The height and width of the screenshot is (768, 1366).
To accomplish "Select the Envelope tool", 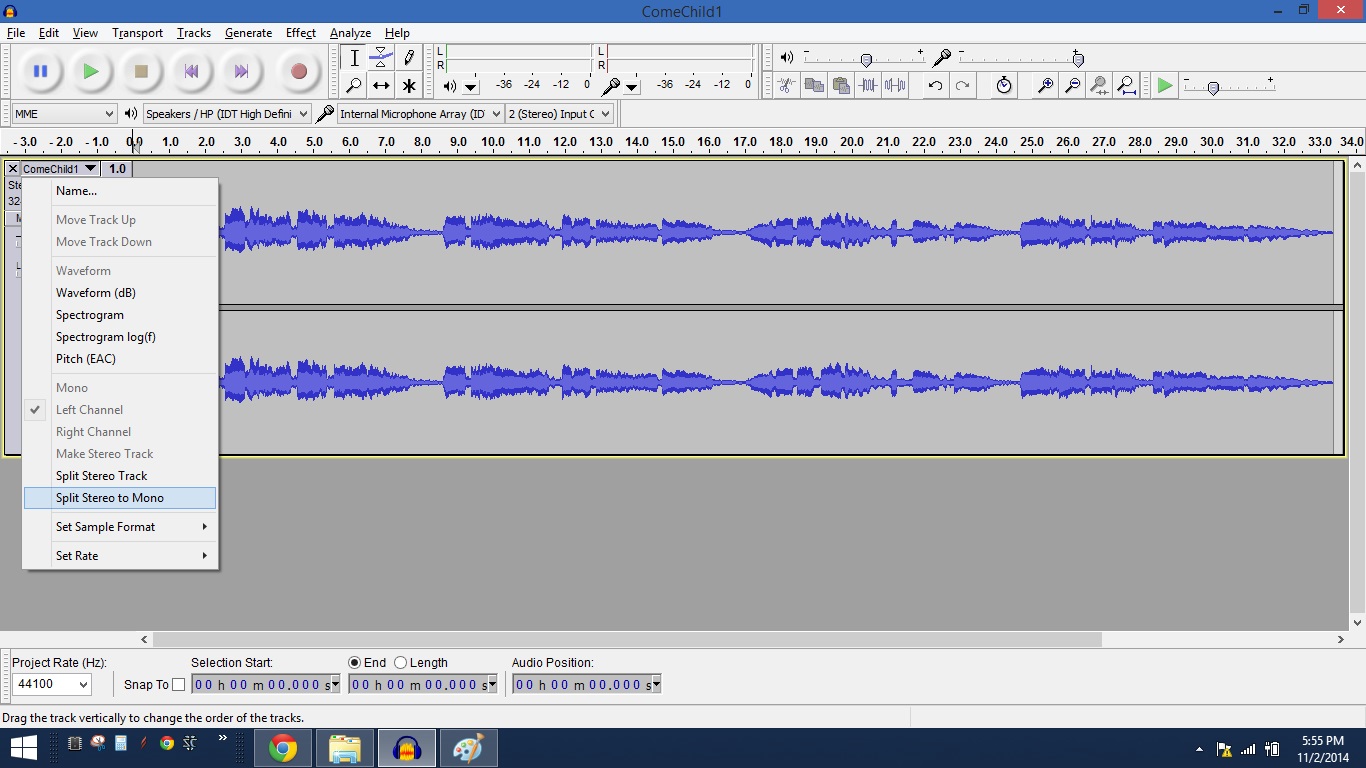I will (381, 58).
